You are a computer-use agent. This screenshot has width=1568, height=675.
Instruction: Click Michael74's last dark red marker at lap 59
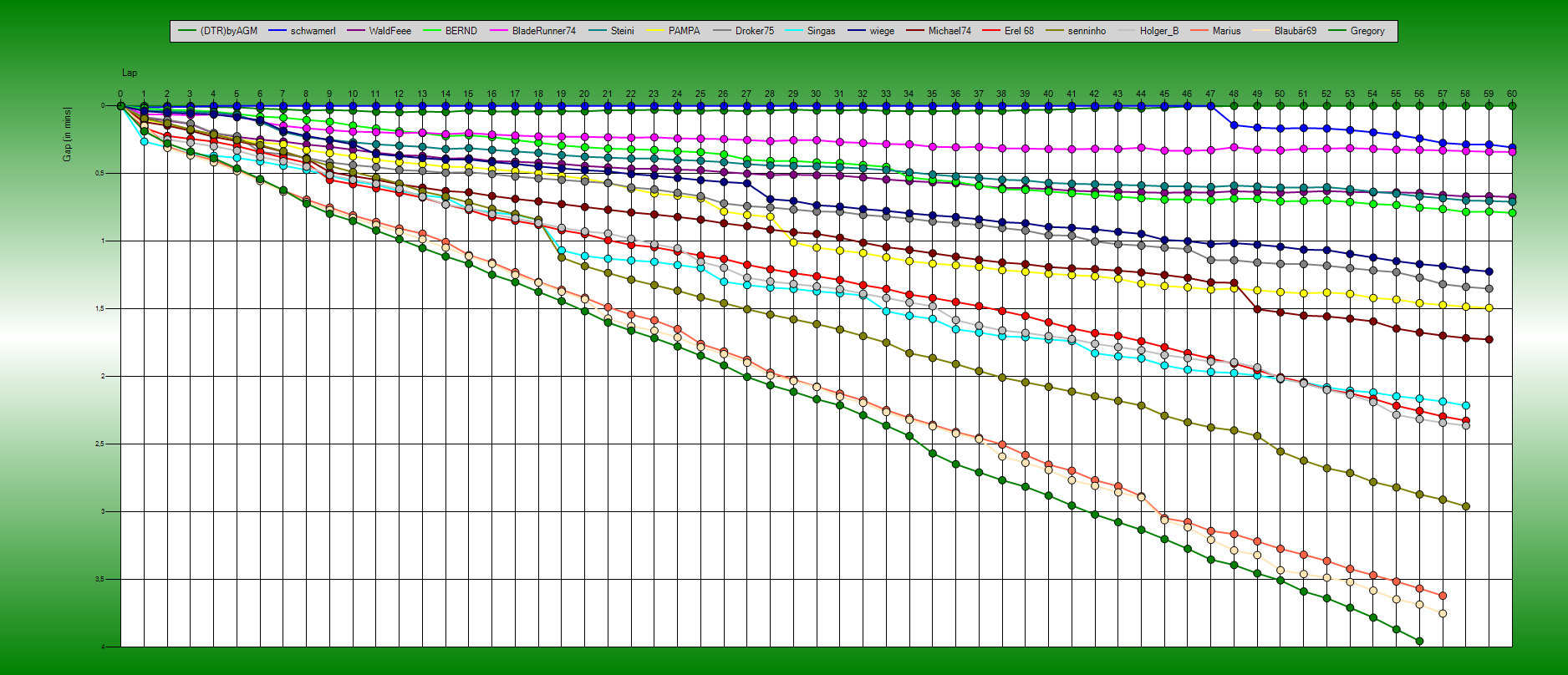click(1489, 339)
